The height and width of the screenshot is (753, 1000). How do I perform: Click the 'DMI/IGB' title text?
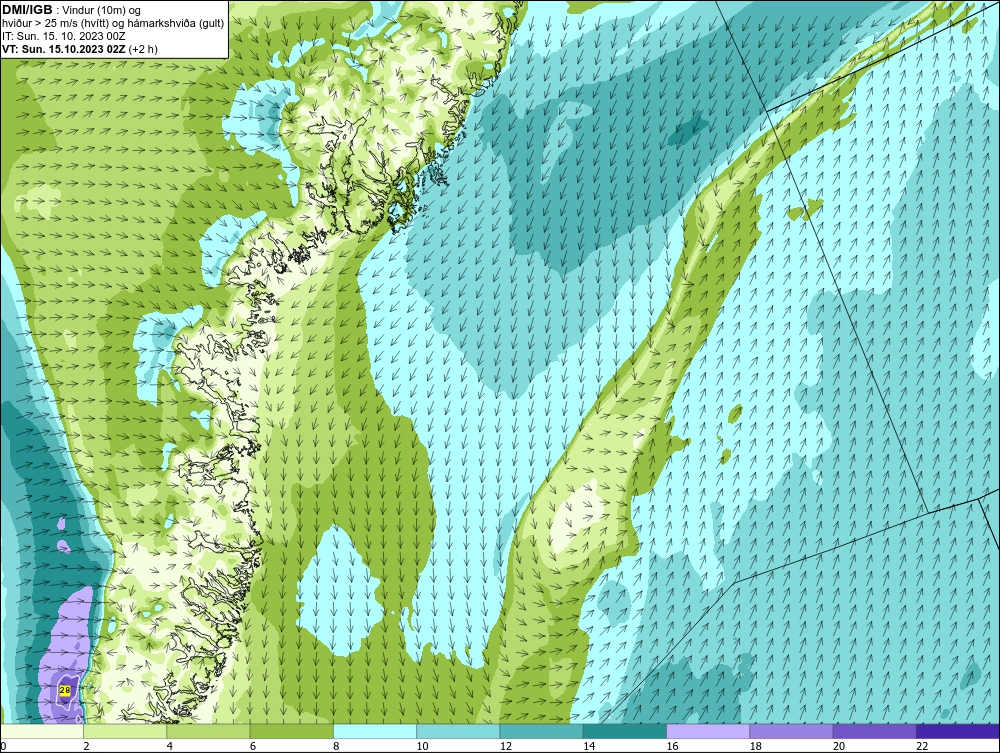(x=27, y=10)
